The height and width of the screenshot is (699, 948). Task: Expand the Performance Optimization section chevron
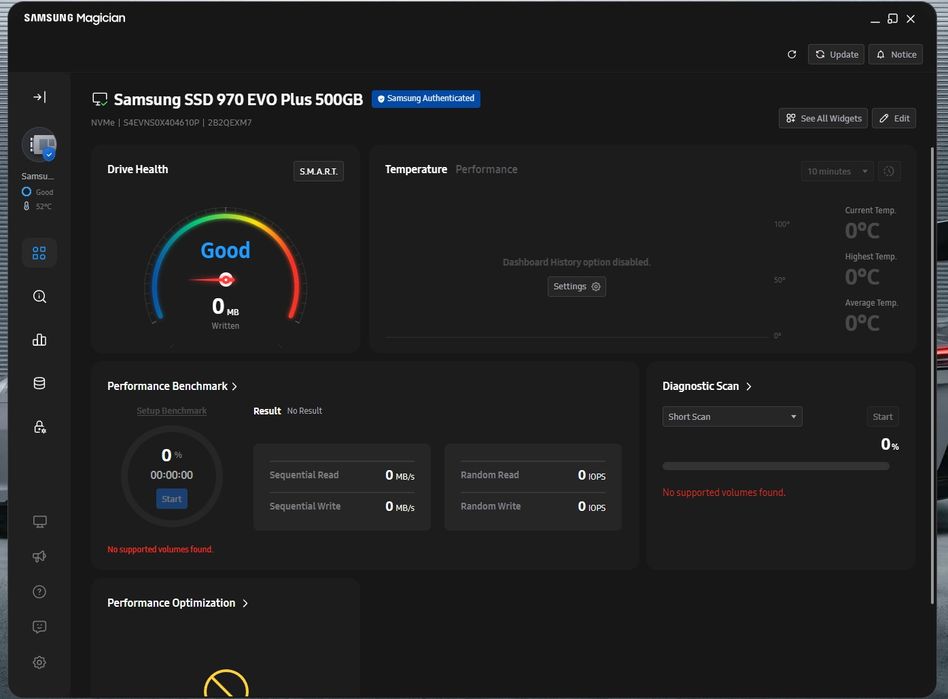[x=245, y=603]
